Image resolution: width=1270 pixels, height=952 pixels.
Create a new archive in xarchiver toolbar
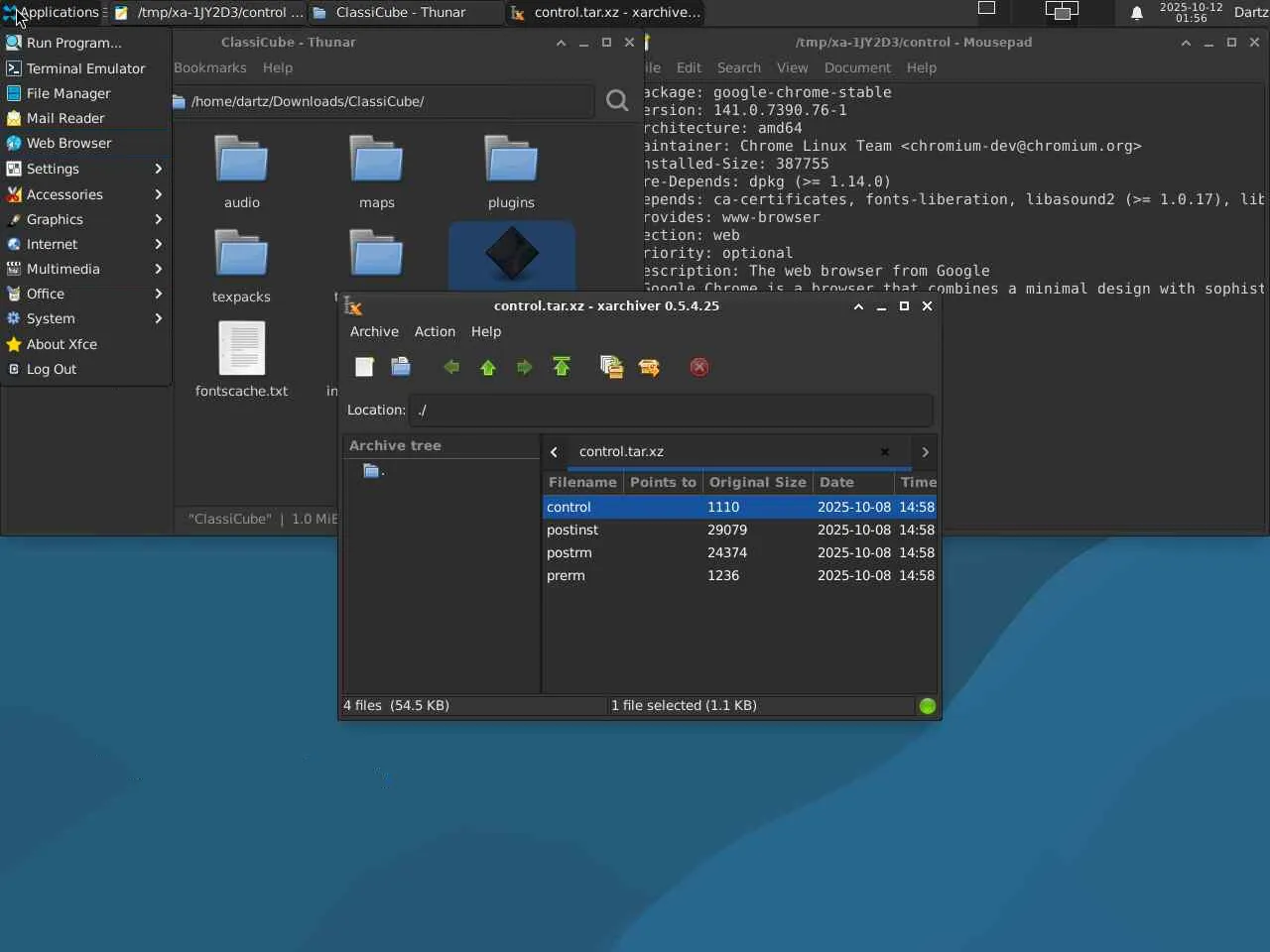pos(364,367)
